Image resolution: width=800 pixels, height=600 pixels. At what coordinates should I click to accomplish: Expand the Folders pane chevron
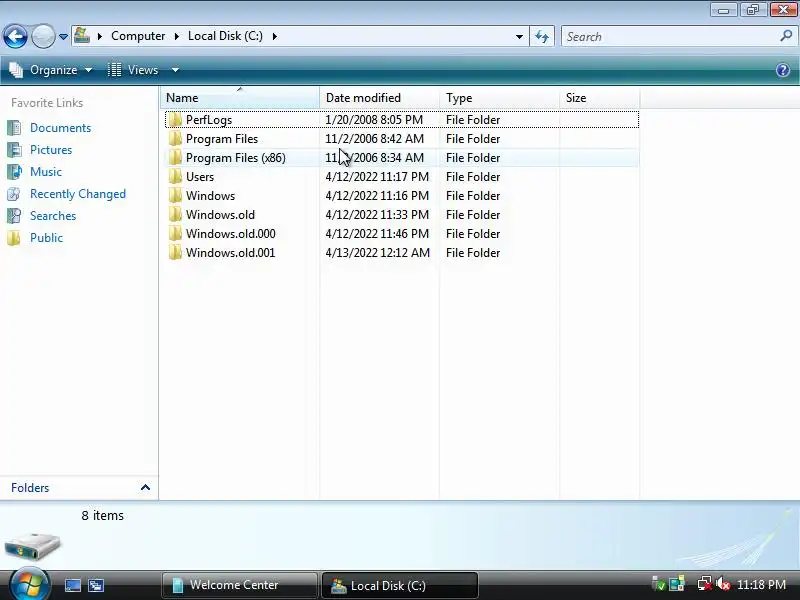145,488
